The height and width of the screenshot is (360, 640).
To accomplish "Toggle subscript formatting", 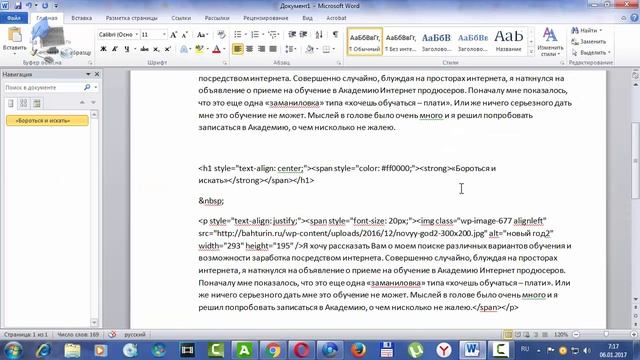I will 156,49.
